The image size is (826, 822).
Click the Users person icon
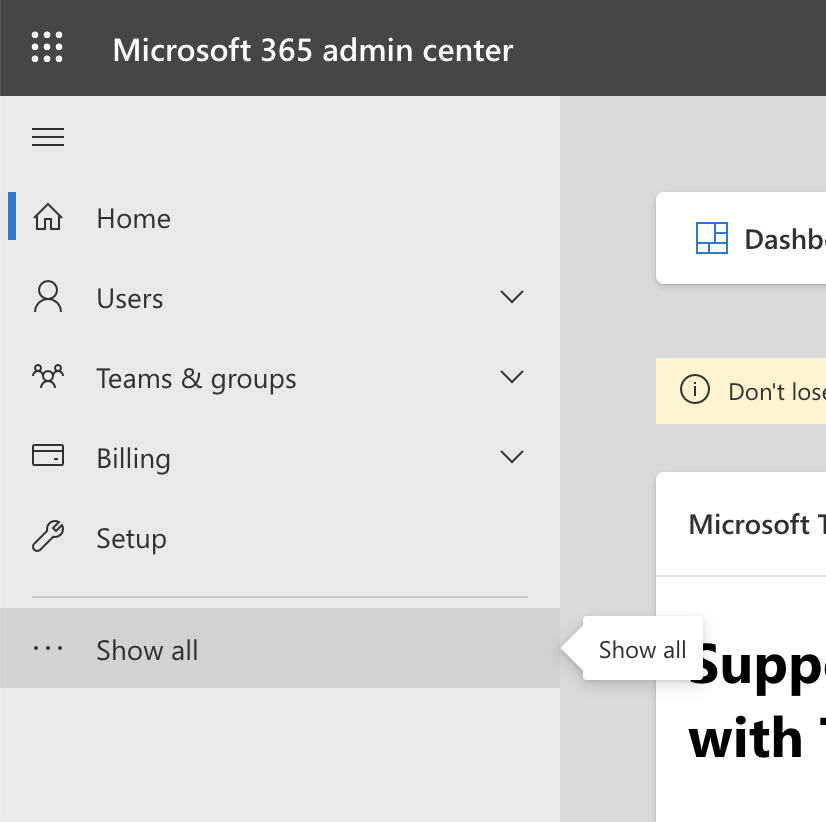pyautogui.click(x=48, y=296)
